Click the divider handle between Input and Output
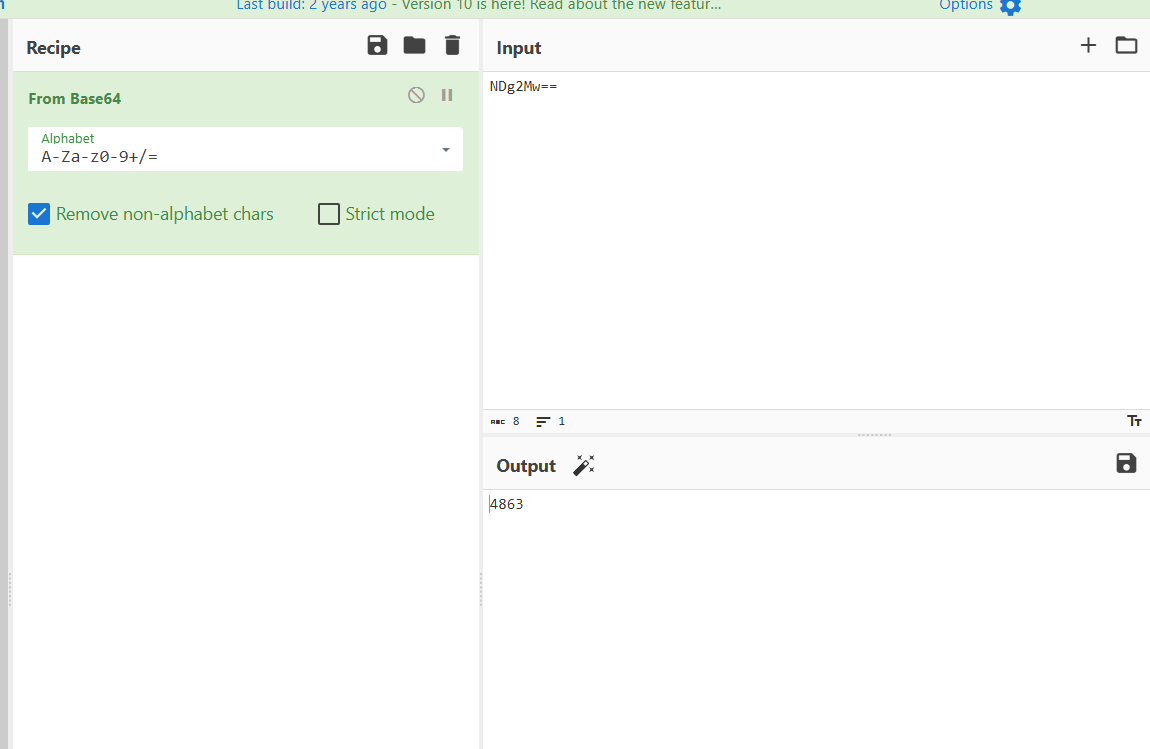 point(874,435)
